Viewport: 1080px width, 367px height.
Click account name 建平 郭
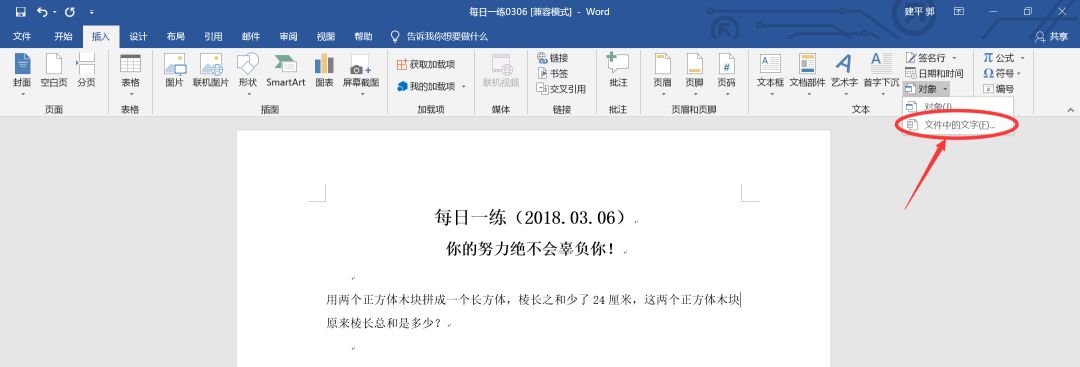coord(919,12)
